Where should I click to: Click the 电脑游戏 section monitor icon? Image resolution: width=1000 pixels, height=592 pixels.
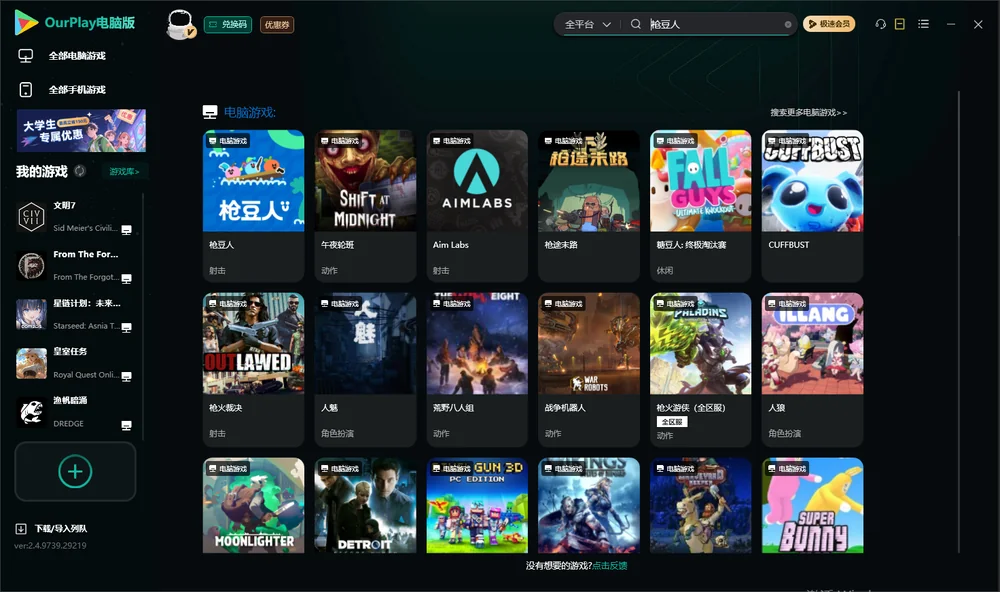[210, 112]
